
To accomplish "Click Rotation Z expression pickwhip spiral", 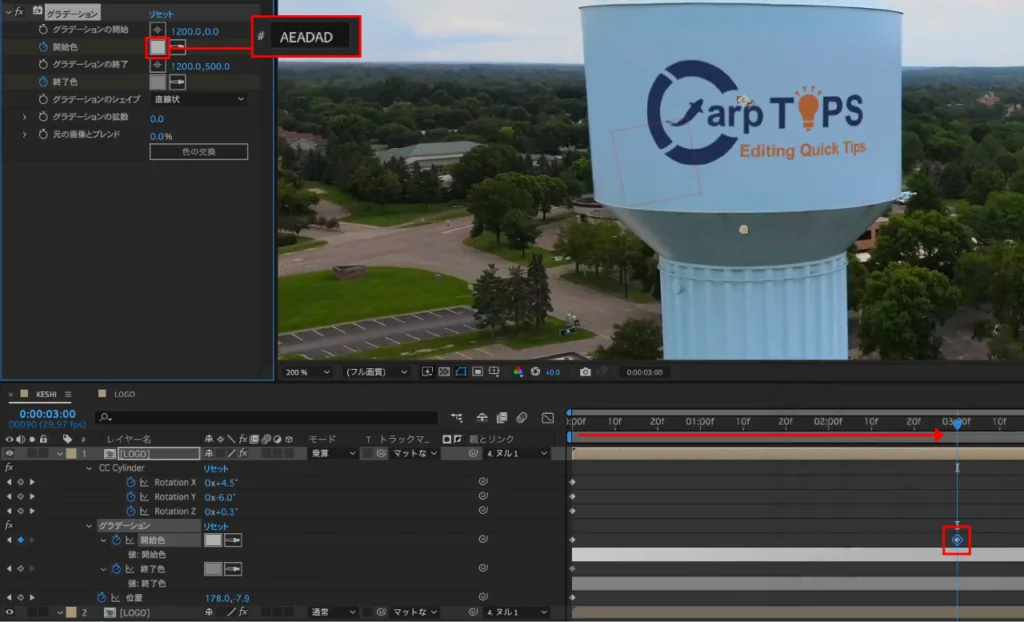I will (x=483, y=510).
